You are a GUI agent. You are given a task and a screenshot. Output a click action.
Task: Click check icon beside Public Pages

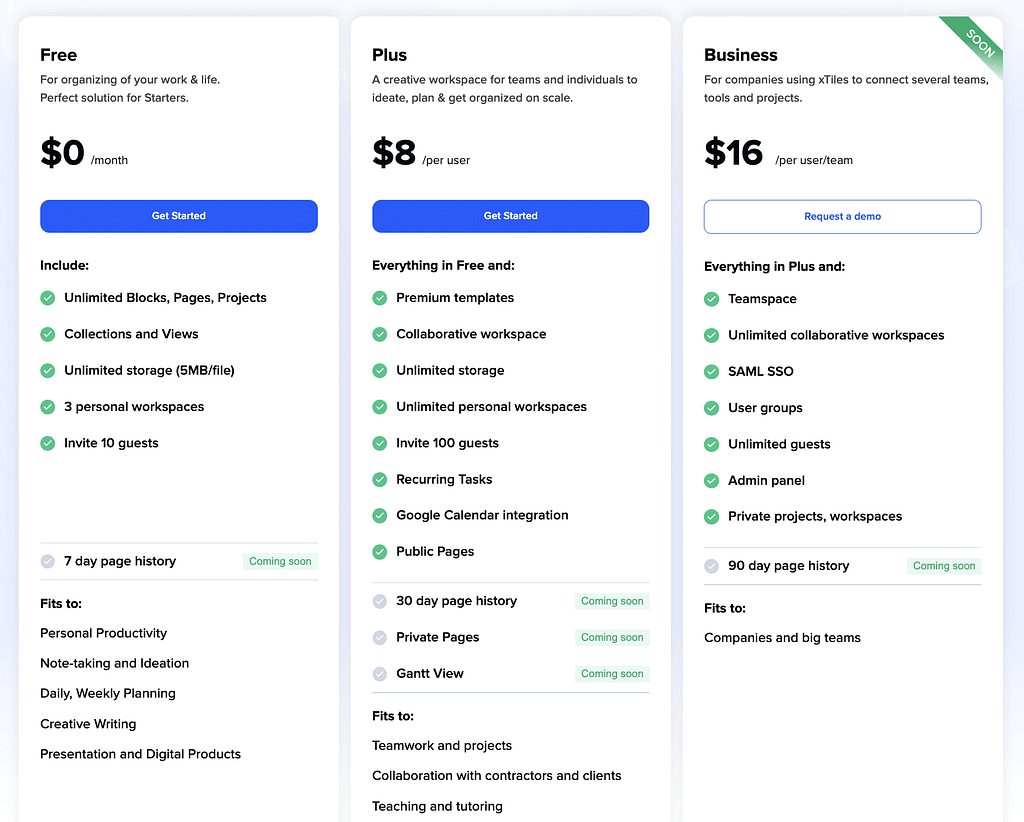pyautogui.click(x=379, y=552)
